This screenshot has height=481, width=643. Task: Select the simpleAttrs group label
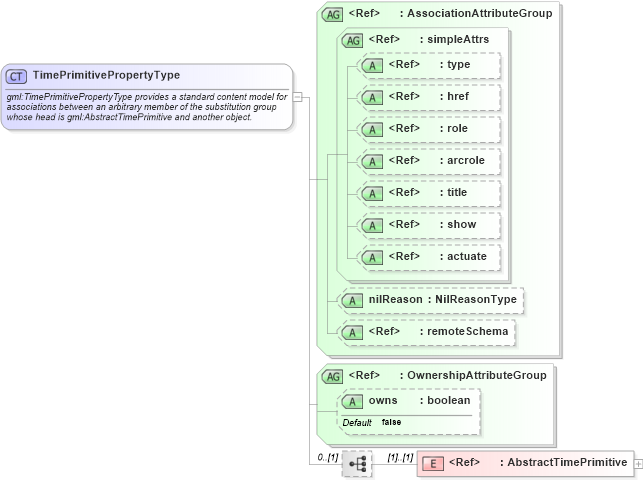click(458, 39)
